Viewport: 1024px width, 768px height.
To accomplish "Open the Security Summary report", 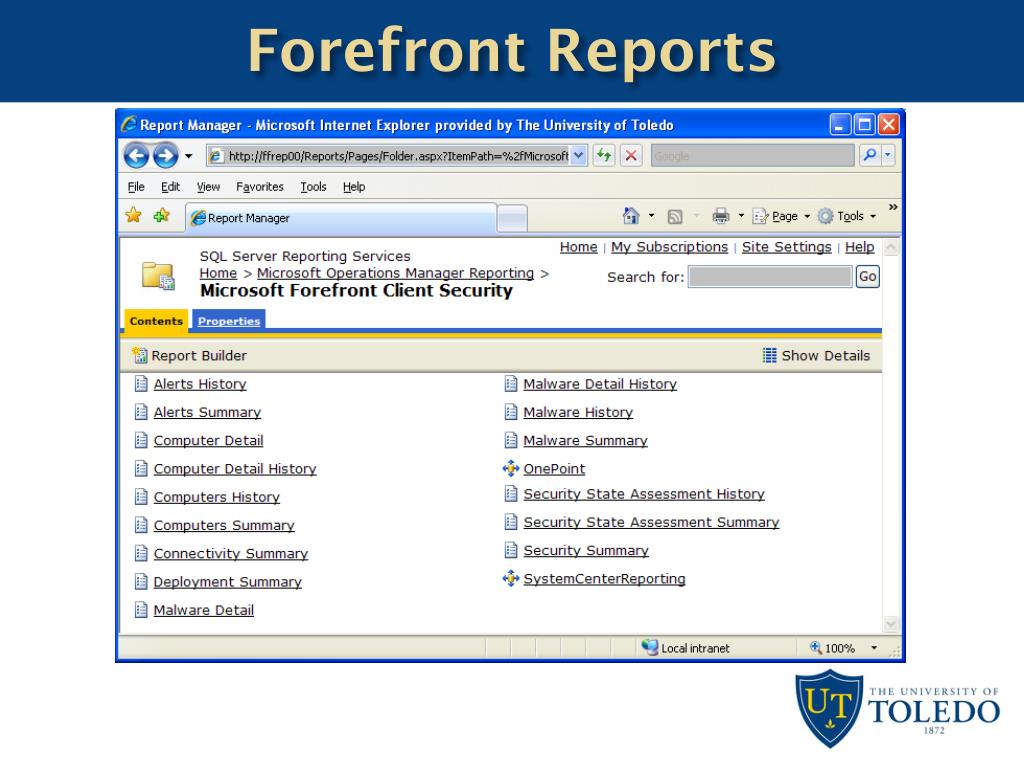I will (586, 550).
